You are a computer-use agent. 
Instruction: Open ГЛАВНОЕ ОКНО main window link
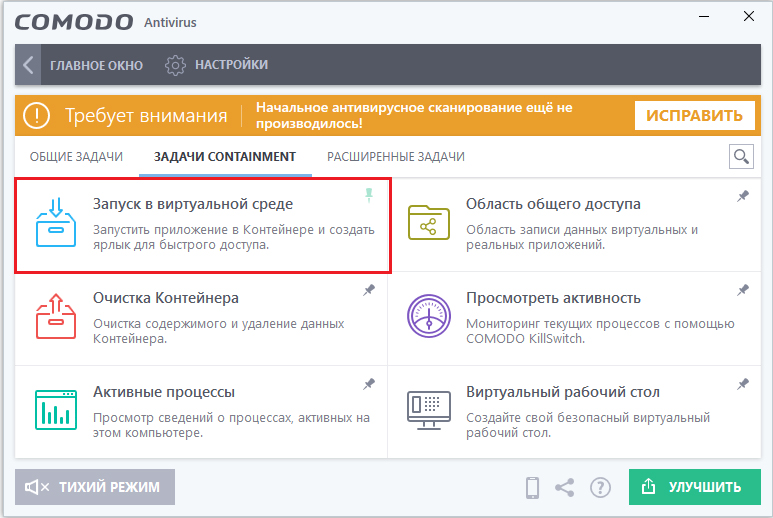coord(96,65)
